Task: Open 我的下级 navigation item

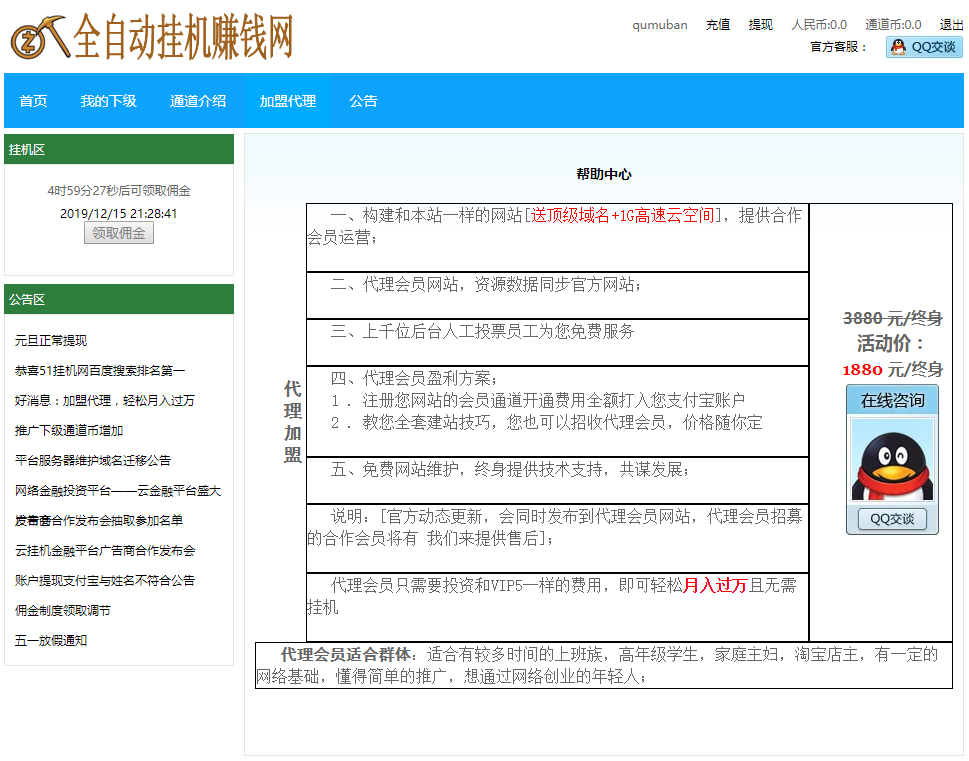Action: [x=108, y=101]
